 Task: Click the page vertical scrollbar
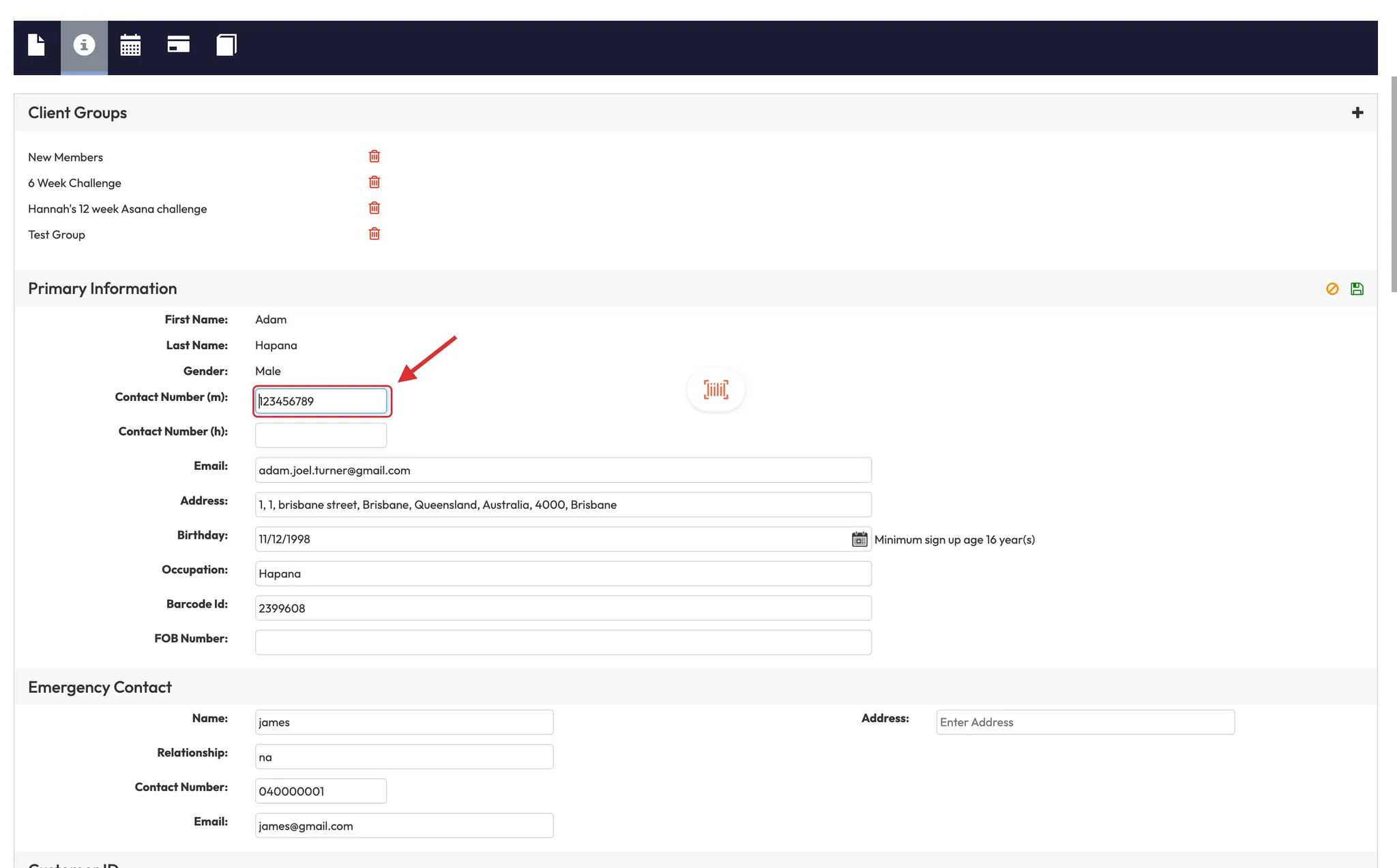point(1393,184)
